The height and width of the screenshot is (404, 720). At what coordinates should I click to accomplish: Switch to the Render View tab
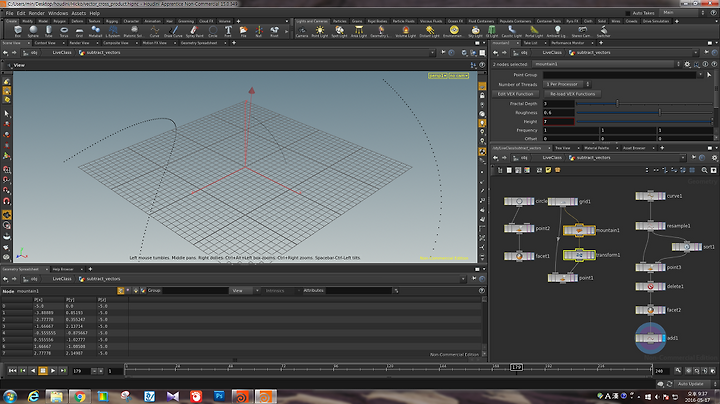(x=79, y=43)
